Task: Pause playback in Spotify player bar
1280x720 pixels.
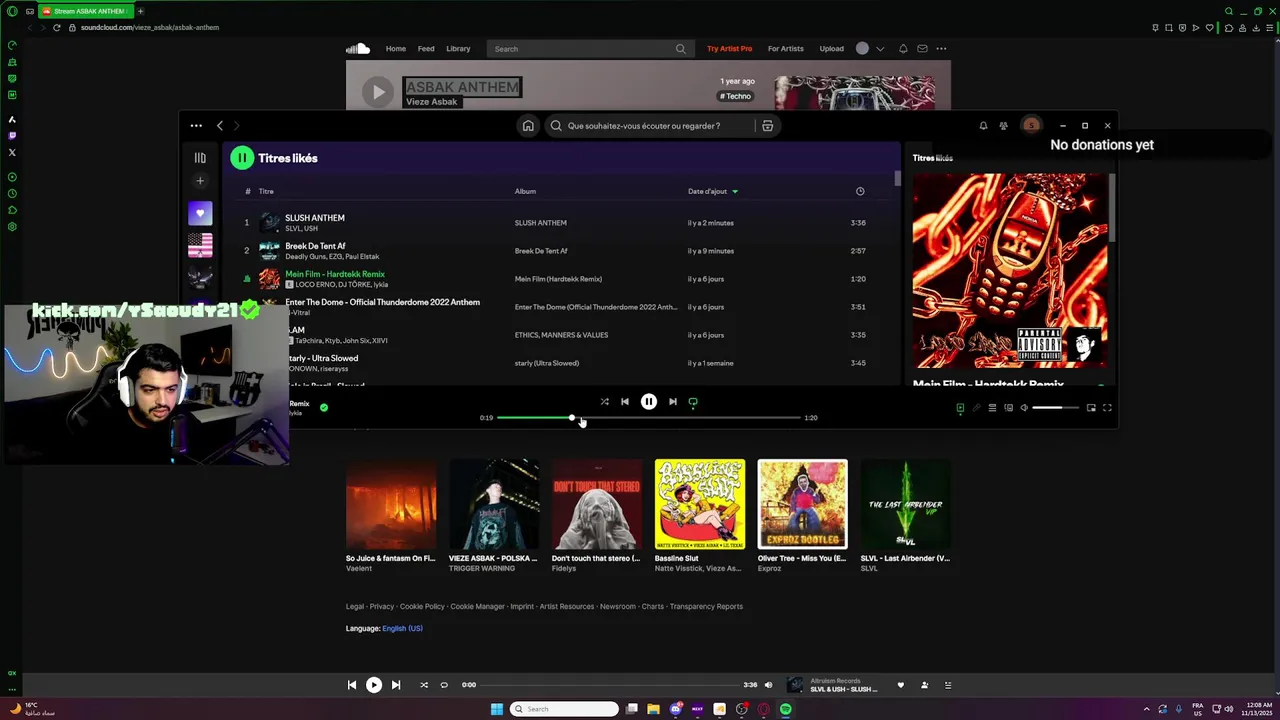Action: [649, 402]
